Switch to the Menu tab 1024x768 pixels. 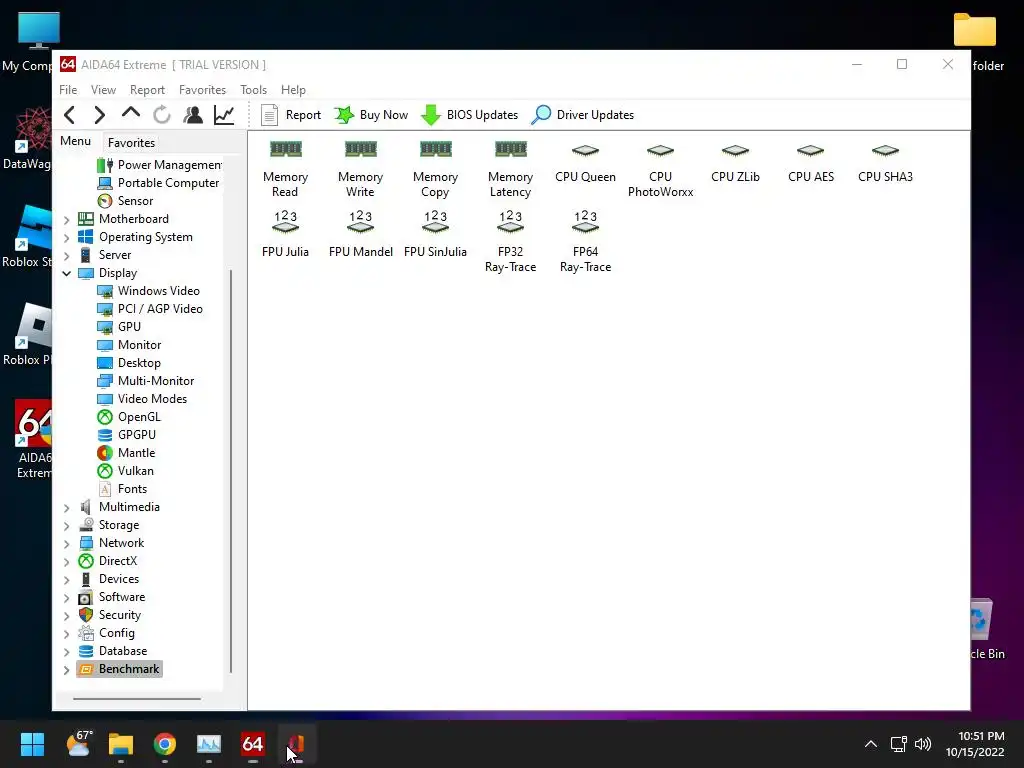[76, 141]
